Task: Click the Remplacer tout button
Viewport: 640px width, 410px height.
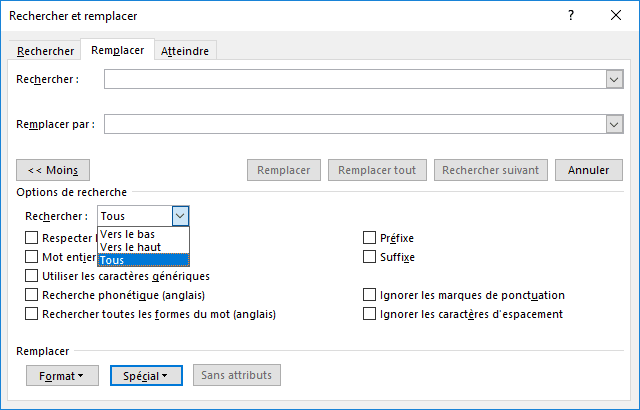Action: coord(377,170)
